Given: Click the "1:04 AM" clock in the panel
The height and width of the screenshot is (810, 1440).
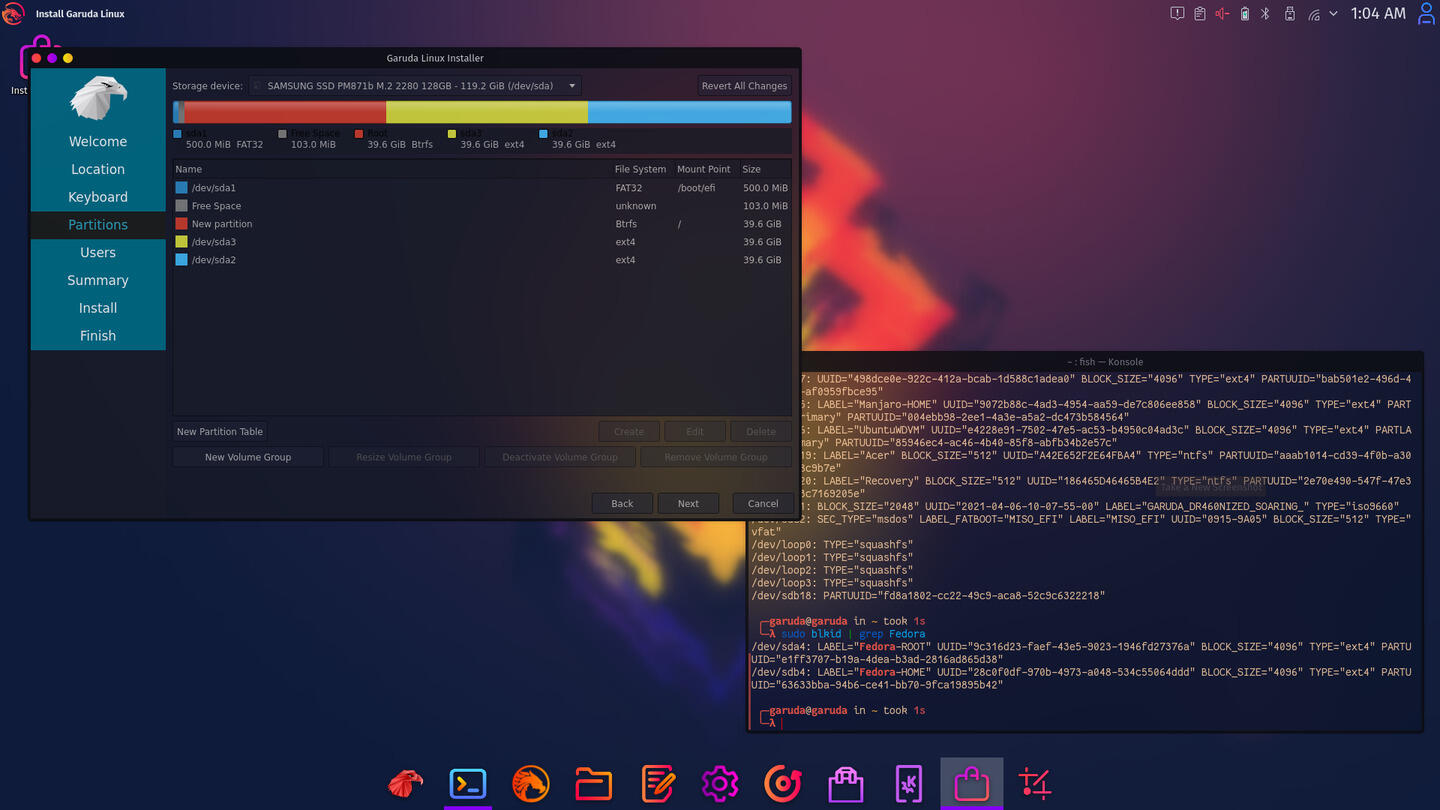Looking at the screenshot, I should pos(1378,14).
